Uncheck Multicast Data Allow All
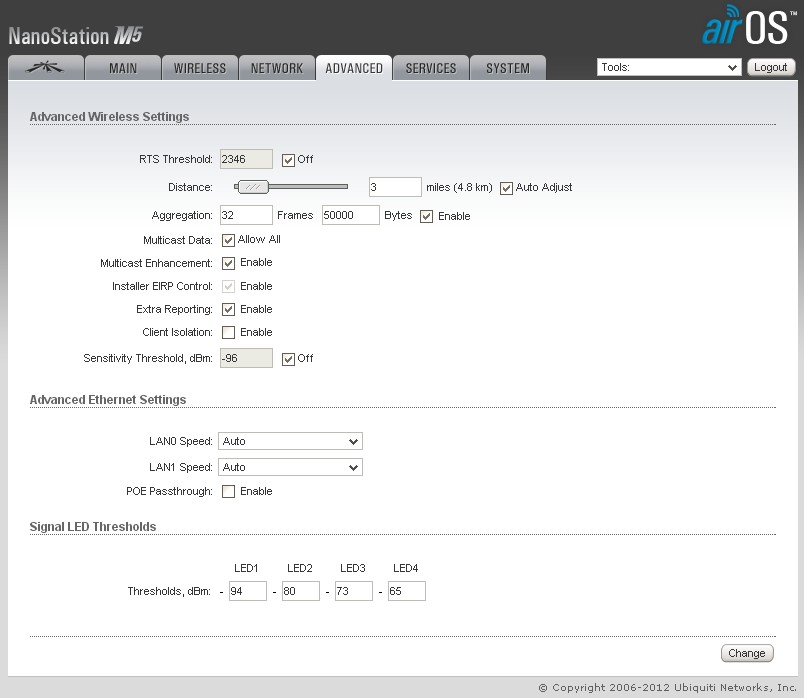The width and height of the screenshot is (804, 698). pos(228,240)
